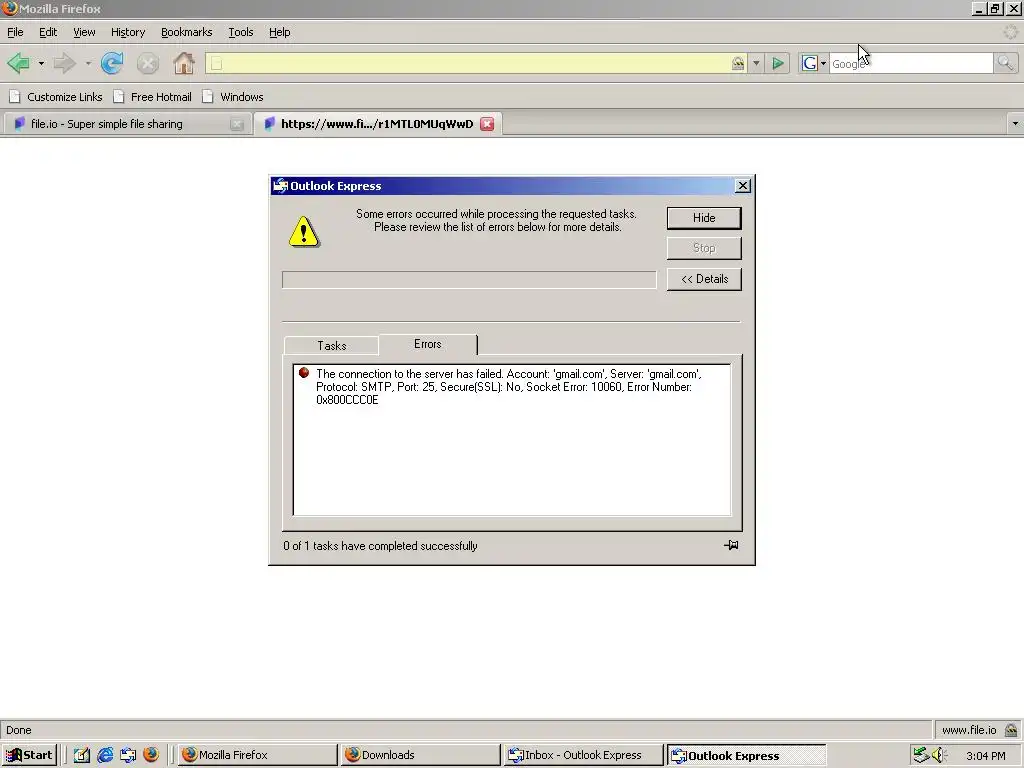Click the Stop loading icon in toolbar
The height and width of the screenshot is (768, 1024).
(148, 63)
